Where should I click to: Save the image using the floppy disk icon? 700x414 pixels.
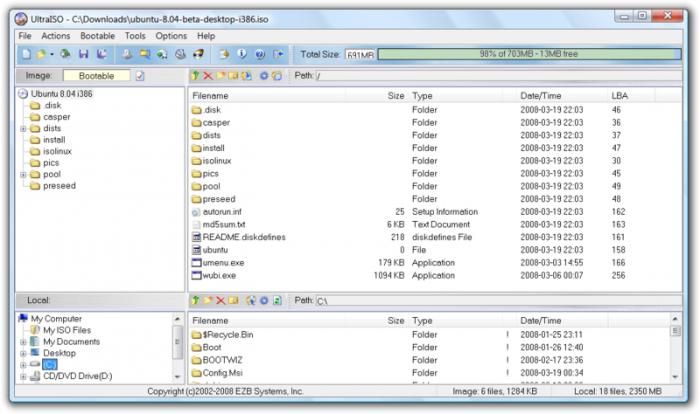[x=83, y=54]
